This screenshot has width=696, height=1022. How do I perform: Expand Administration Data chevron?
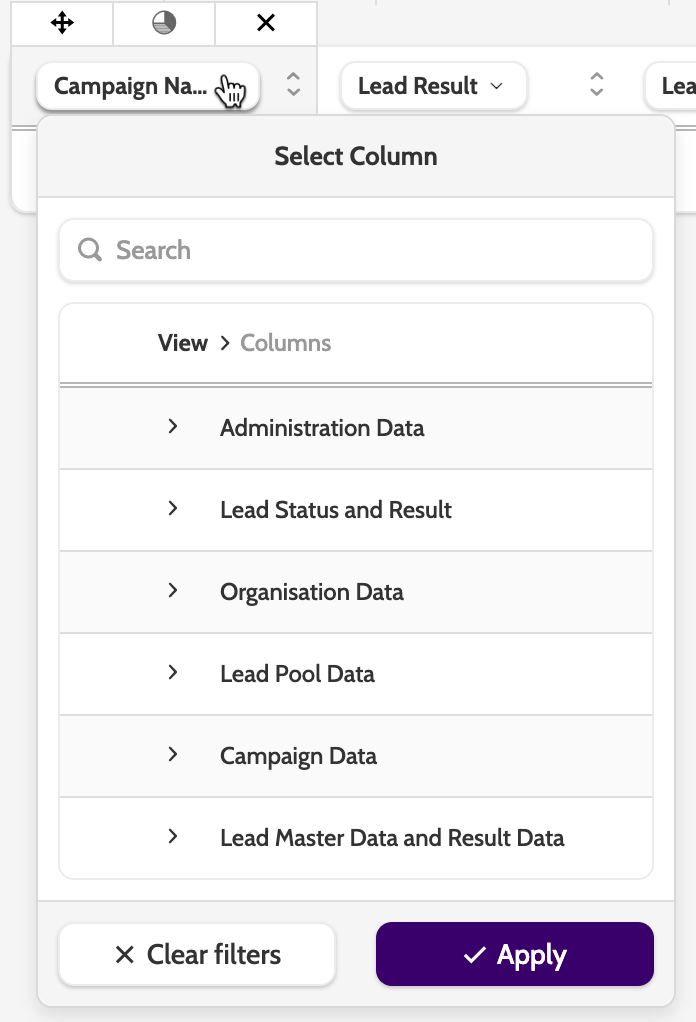click(x=173, y=427)
